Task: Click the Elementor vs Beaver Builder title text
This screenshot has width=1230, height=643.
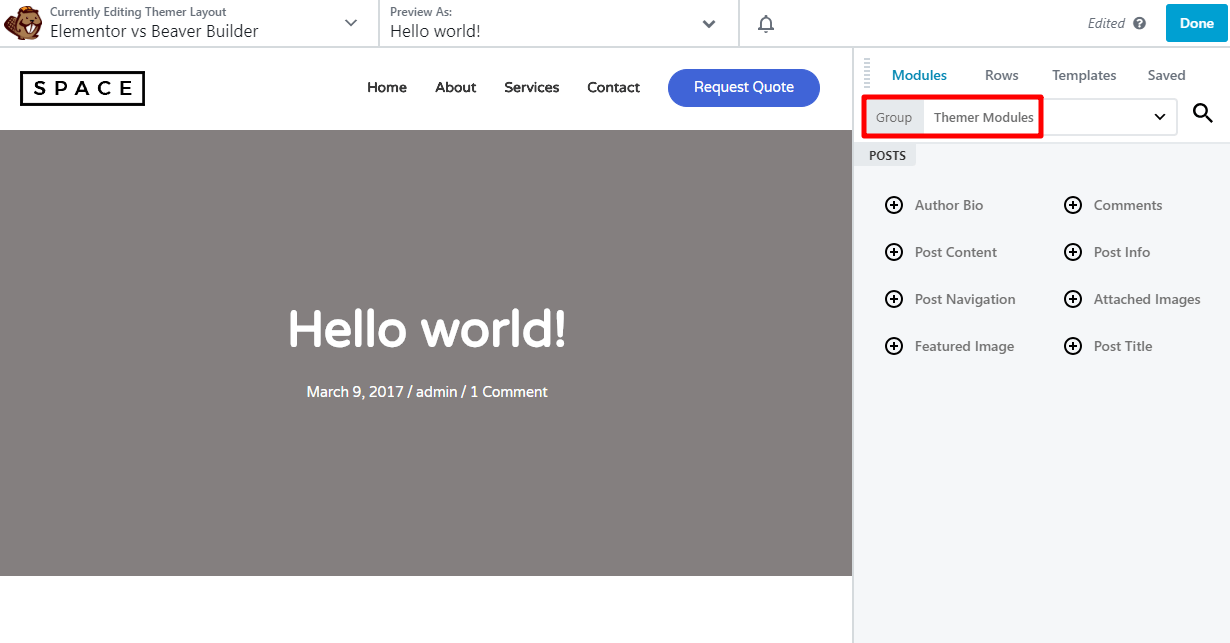Action: point(154,31)
